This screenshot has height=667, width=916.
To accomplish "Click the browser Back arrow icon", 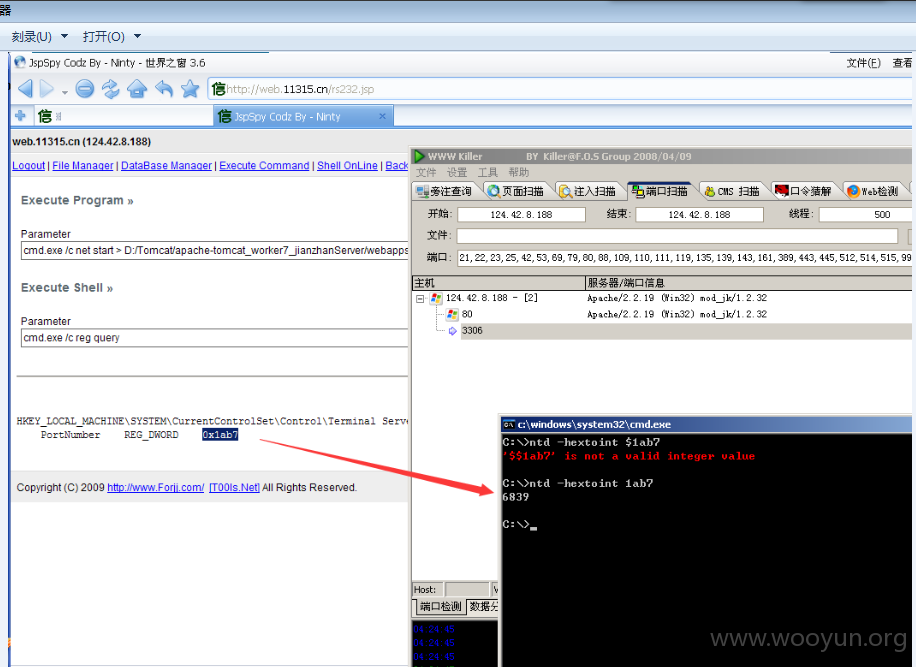I will click(x=25, y=89).
